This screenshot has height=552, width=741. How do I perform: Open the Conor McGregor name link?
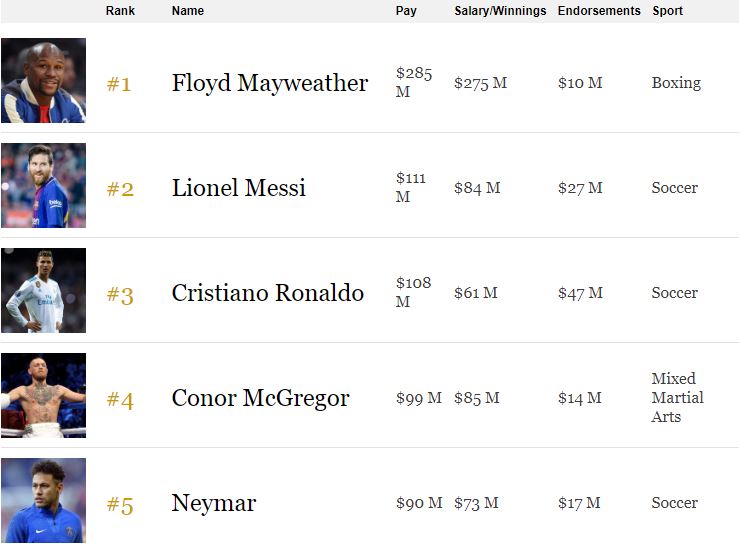point(260,398)
